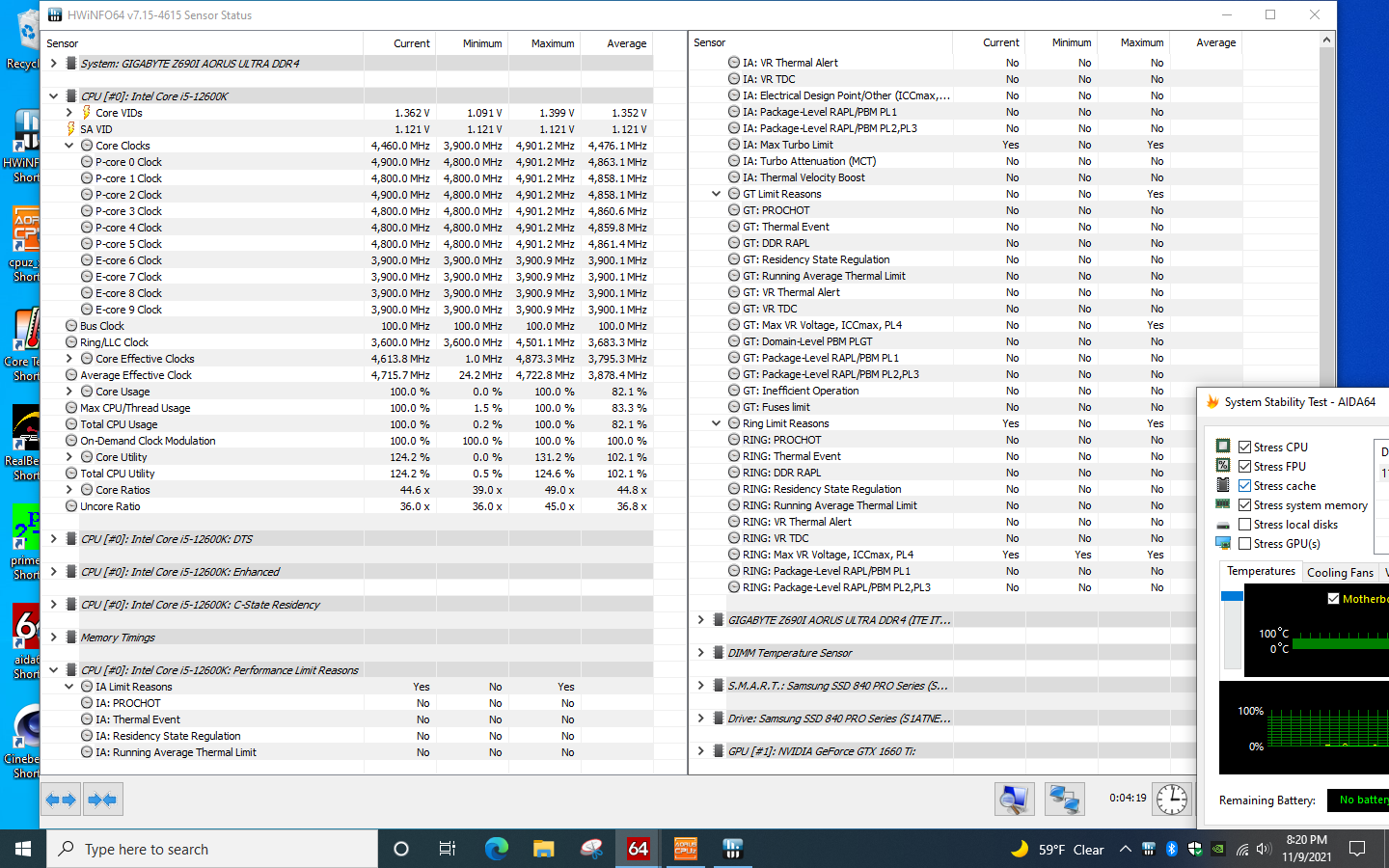Image resolution: width=1389 pixels, height=868 pixels.
Task: Expand CPU C-State Residency section
Action: pos(53,605)
